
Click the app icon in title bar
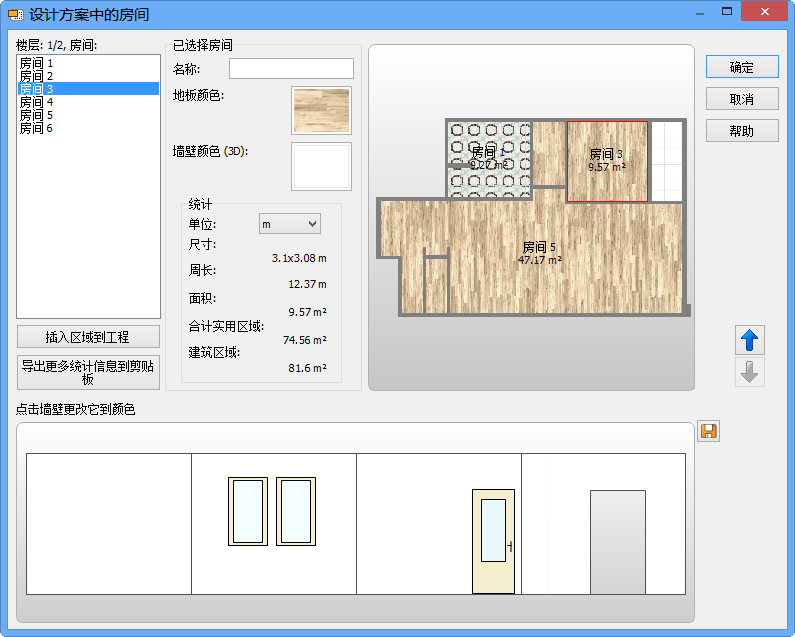click(x=15, y=14)
